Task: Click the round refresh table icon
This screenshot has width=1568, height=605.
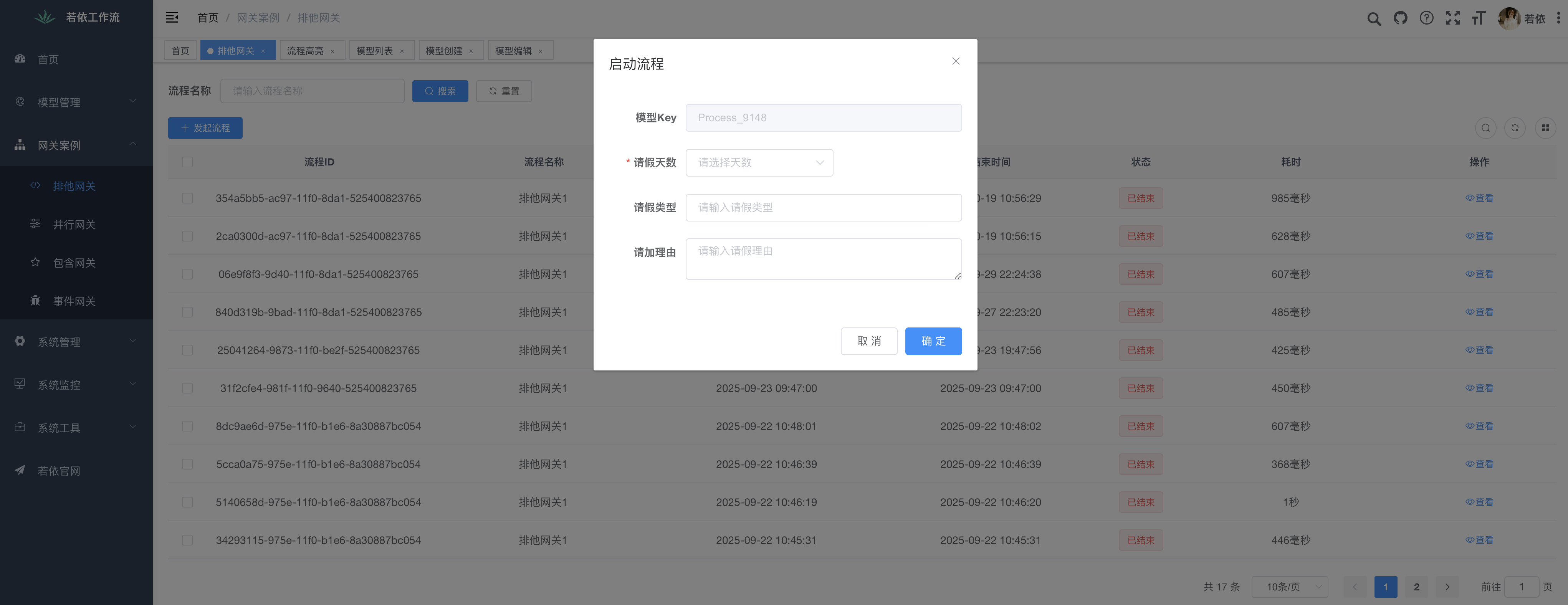Action: click(x=1515, y=128)
